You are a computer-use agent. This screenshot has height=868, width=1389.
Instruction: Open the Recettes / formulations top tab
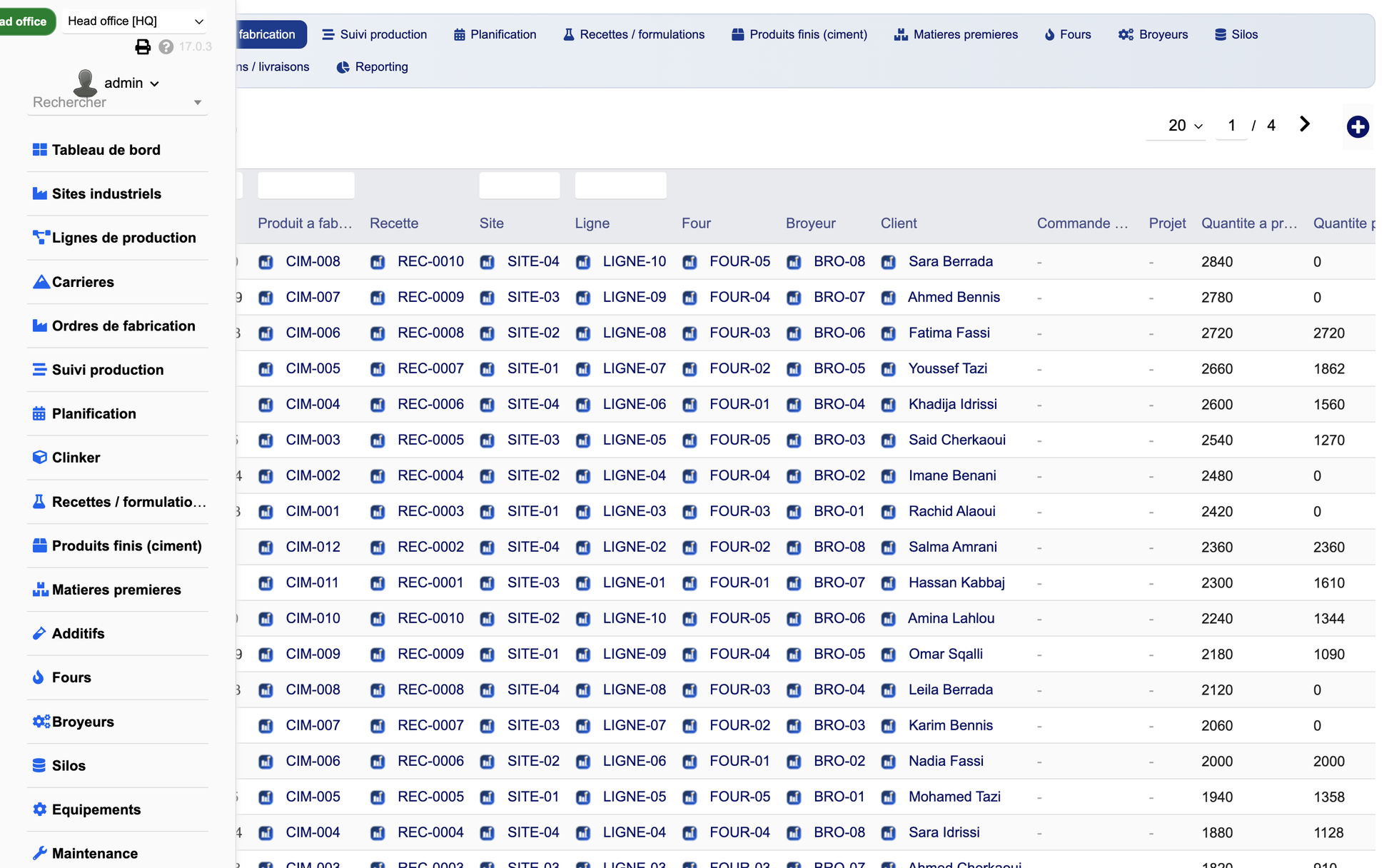pyautogui.click(x=634, y=34)
